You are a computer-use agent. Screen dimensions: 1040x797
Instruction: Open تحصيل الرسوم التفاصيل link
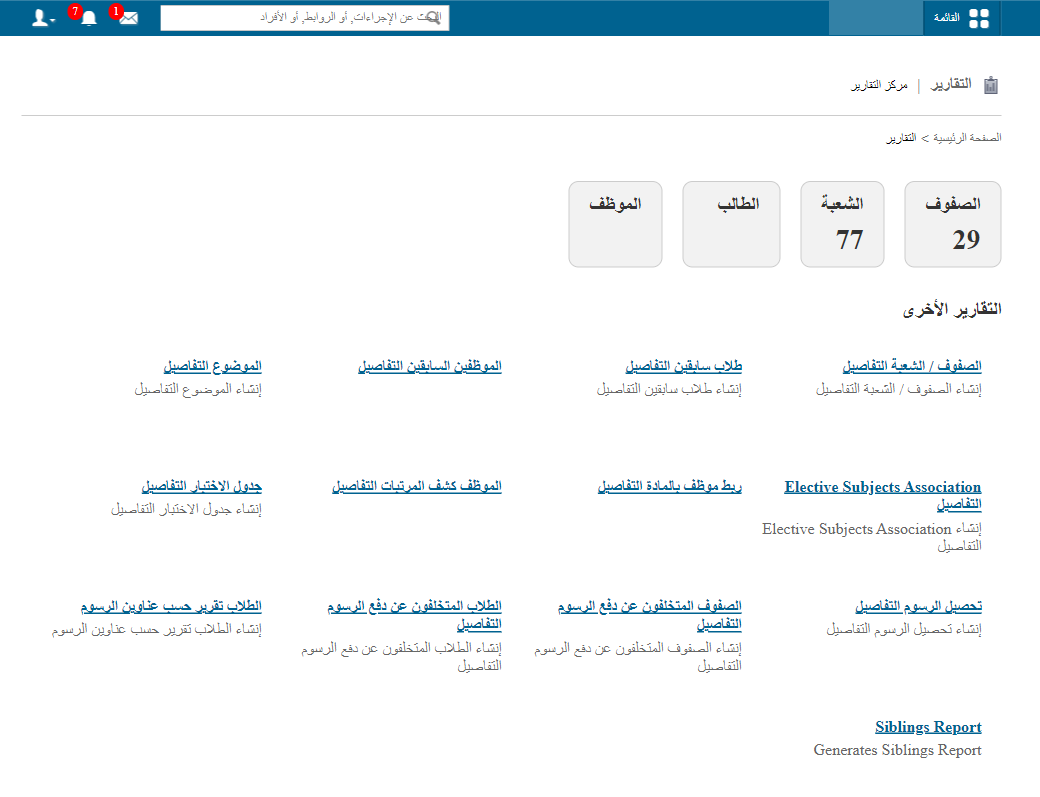(x=918, y=606)
